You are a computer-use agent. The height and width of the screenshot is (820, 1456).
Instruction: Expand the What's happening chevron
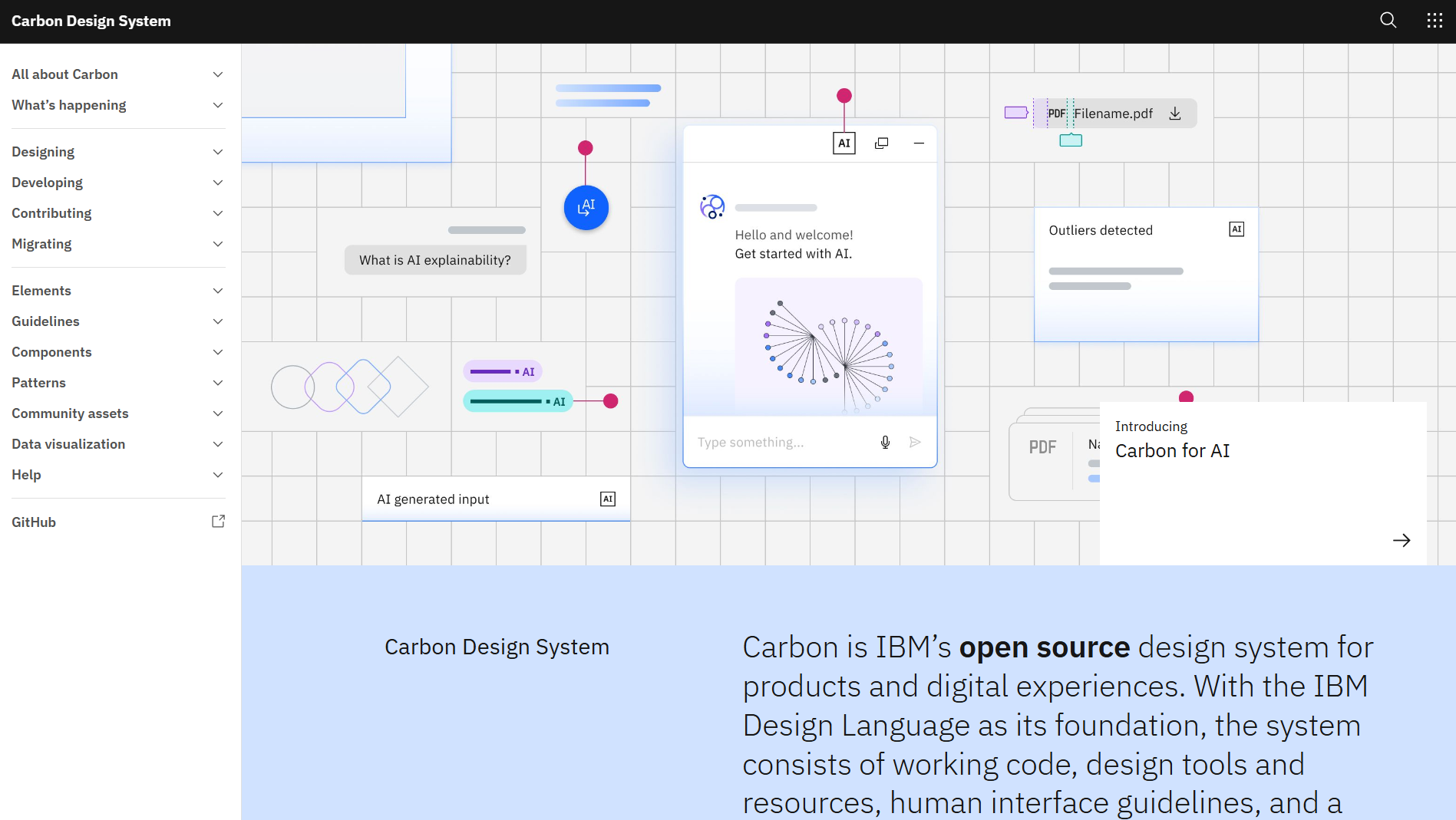click(x=218, y=105)
